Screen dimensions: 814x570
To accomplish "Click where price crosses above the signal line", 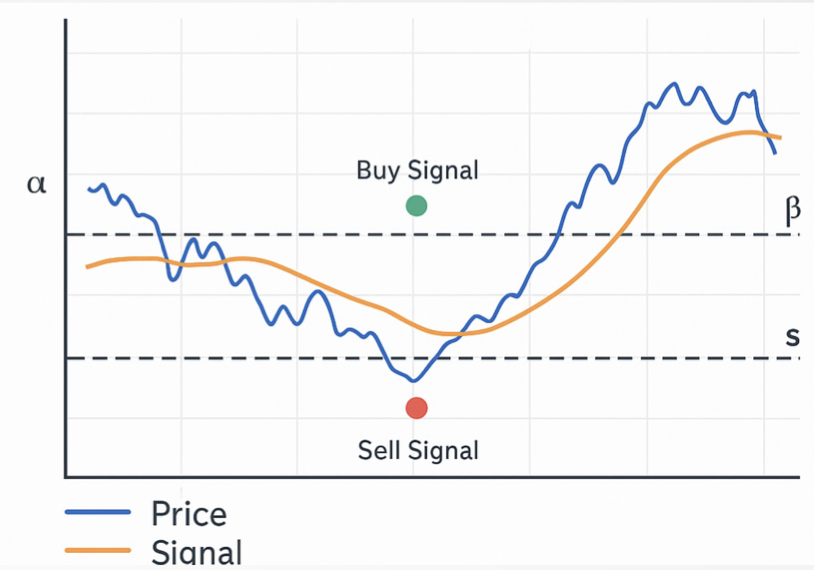I will [459, 333].
